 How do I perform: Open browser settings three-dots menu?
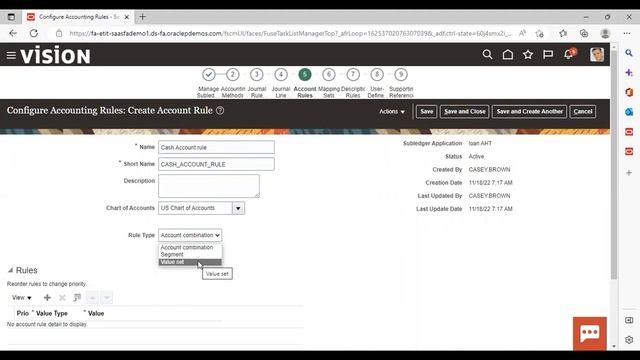point(627,33)
